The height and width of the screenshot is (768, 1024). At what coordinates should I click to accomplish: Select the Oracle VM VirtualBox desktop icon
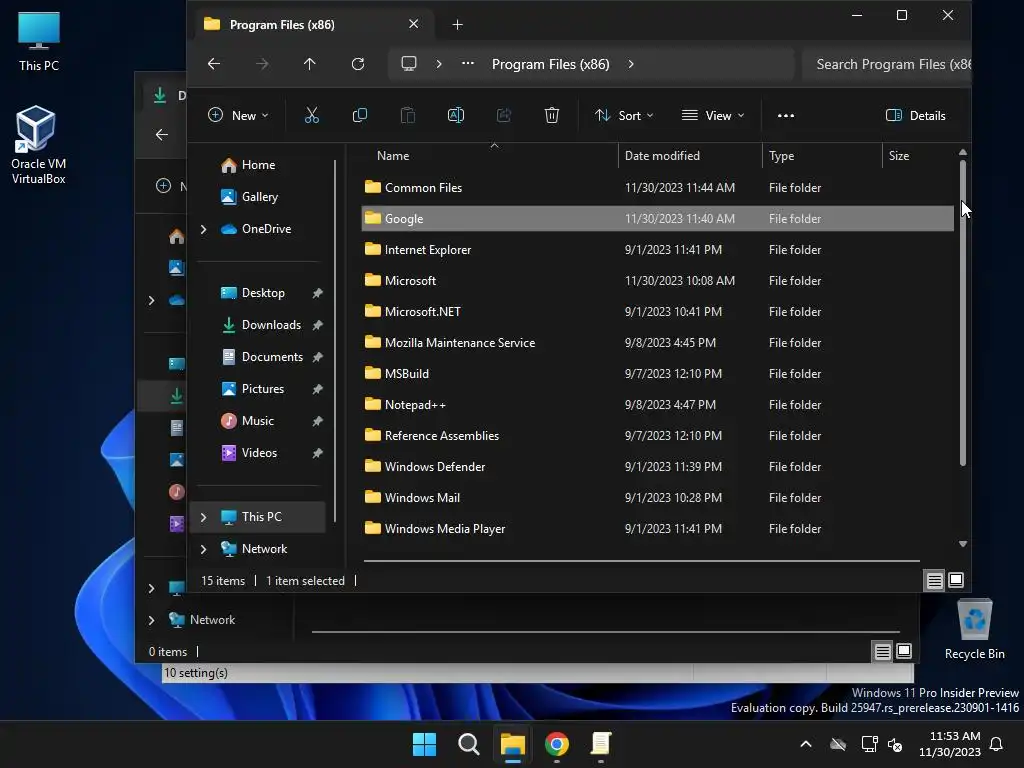click(x=38, y=145)
